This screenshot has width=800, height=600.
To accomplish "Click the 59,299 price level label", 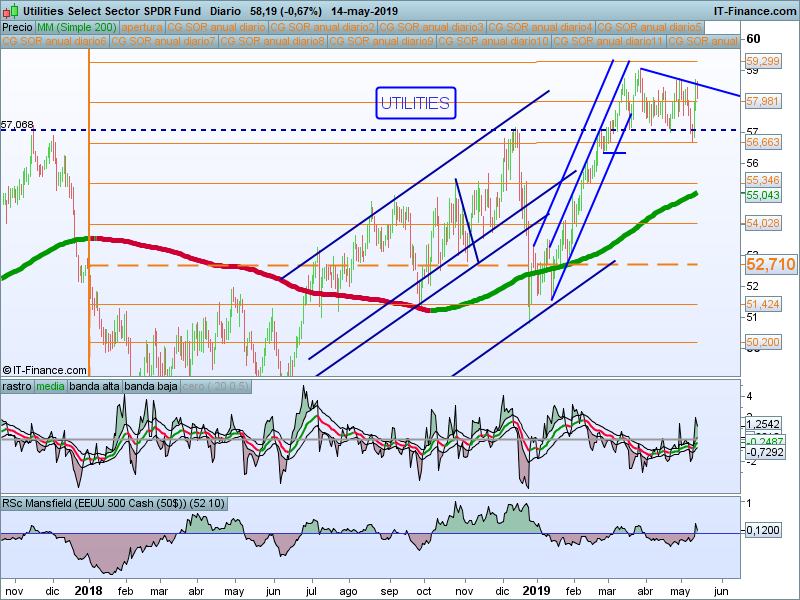I will click(x=763, y=62).
